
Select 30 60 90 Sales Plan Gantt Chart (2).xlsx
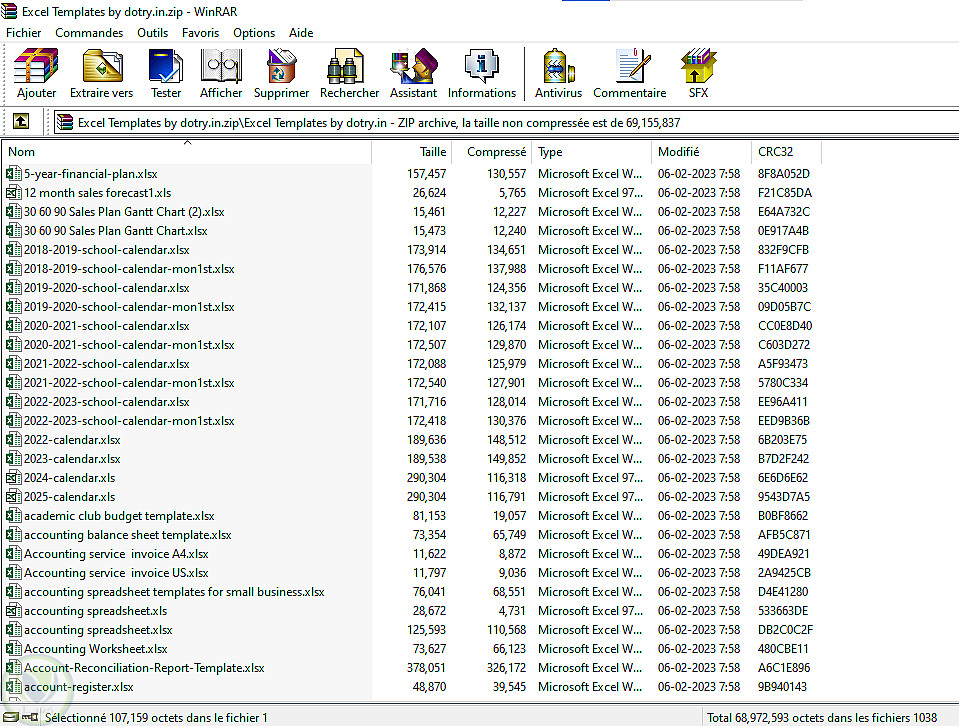(124, 212)
